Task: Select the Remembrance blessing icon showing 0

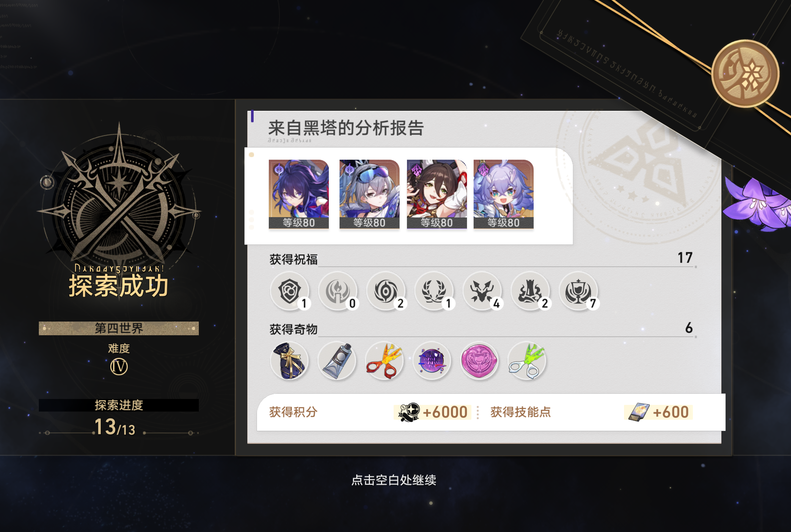Action: point(337,291)
